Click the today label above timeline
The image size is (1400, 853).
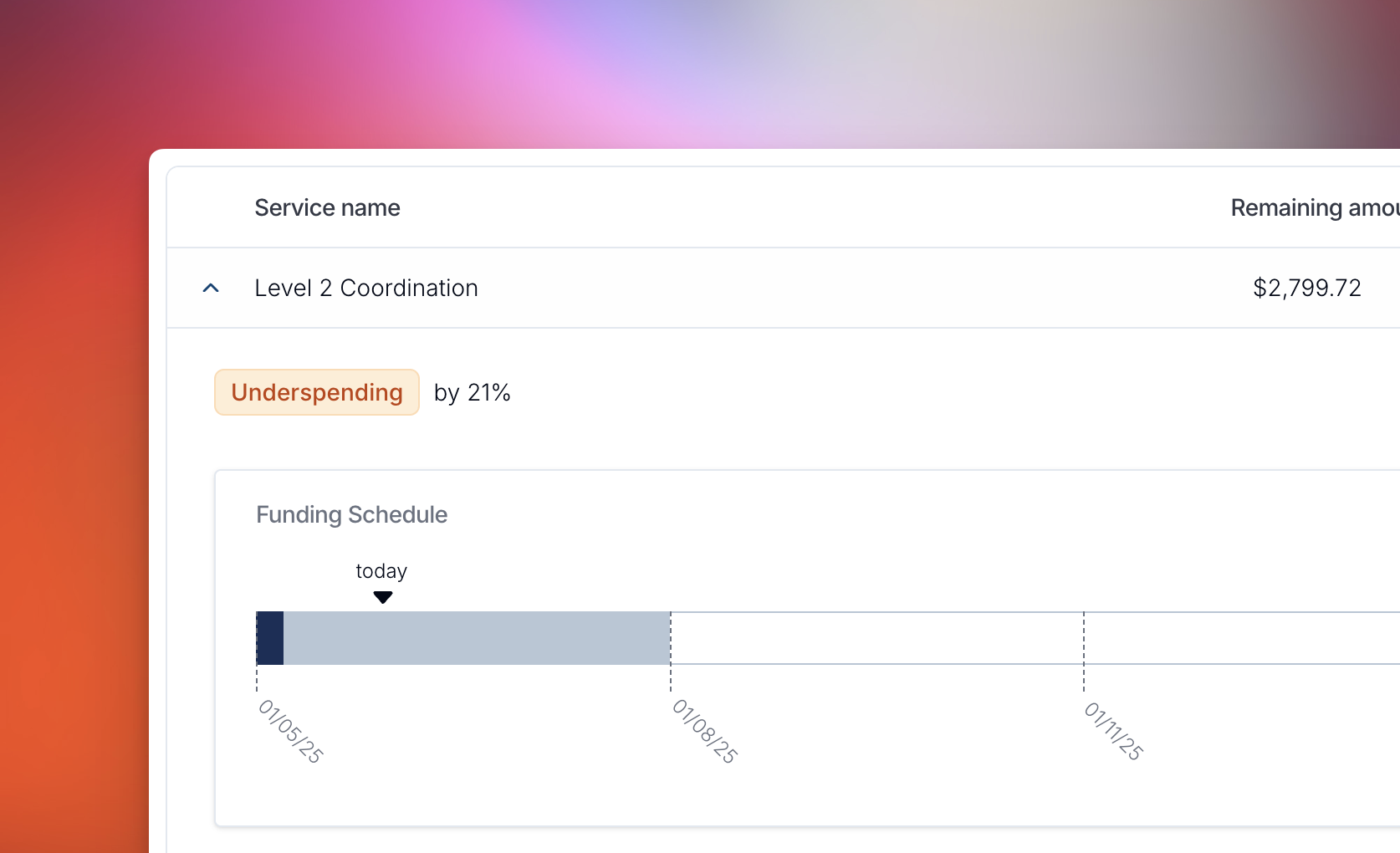(381, 571)
